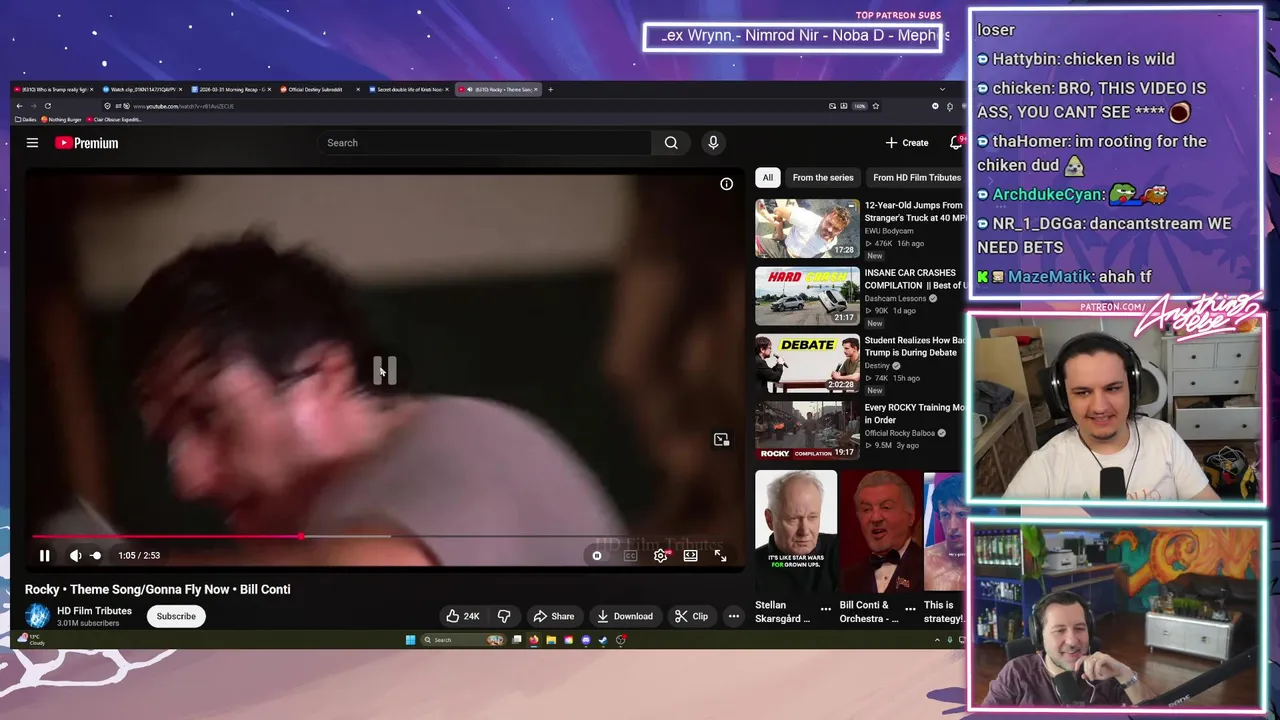This screenshot has width=1280, height=720.
Task: Select the From the series chip
Action: [823, 178]
